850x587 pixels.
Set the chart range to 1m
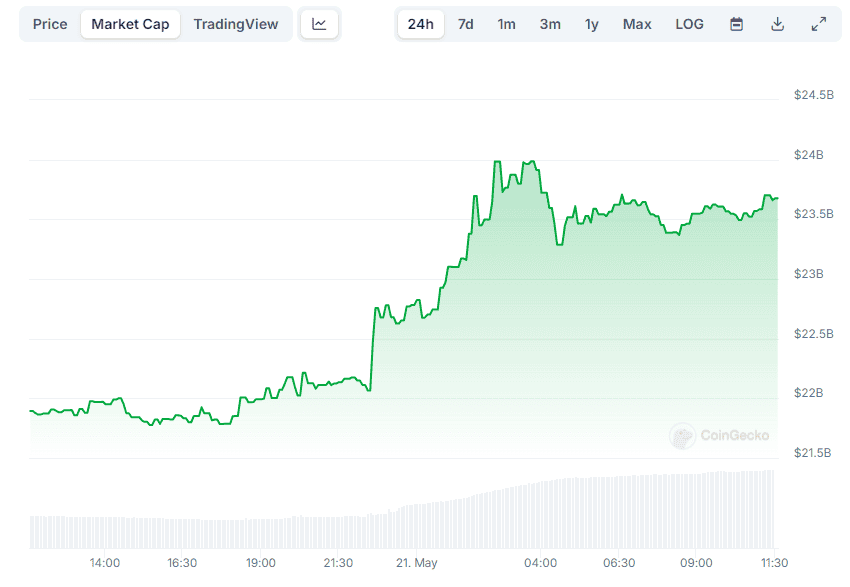click(506, 24)
